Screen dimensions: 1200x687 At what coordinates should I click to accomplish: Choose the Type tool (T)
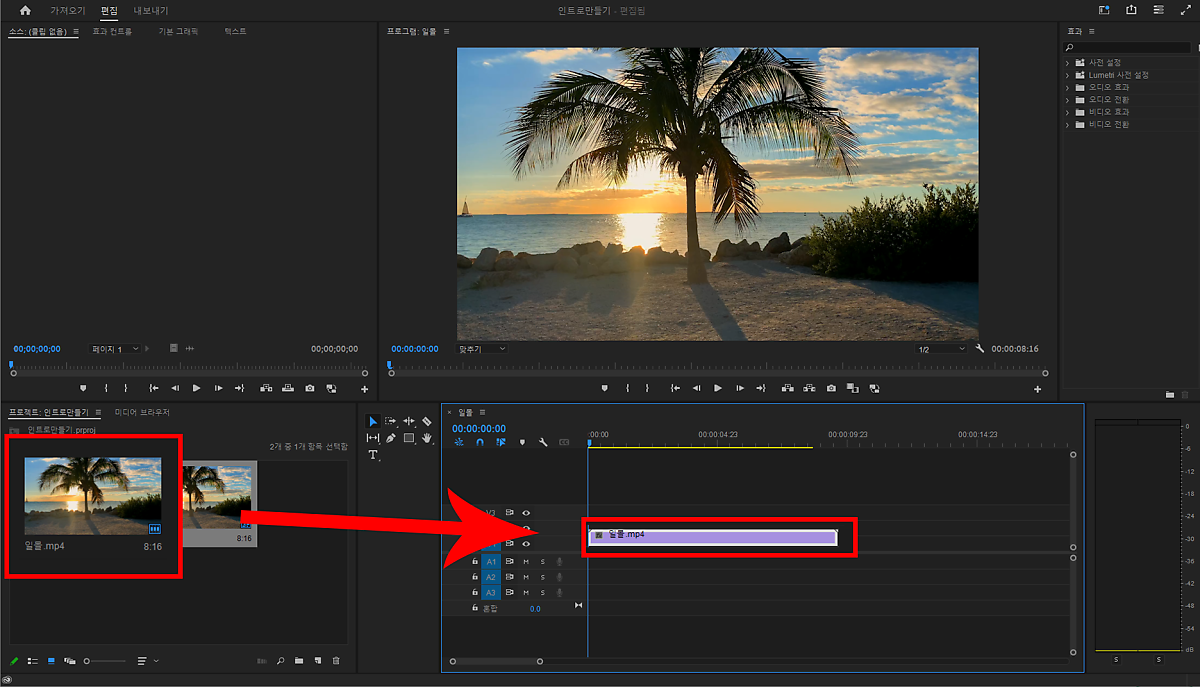coord(373,455)
